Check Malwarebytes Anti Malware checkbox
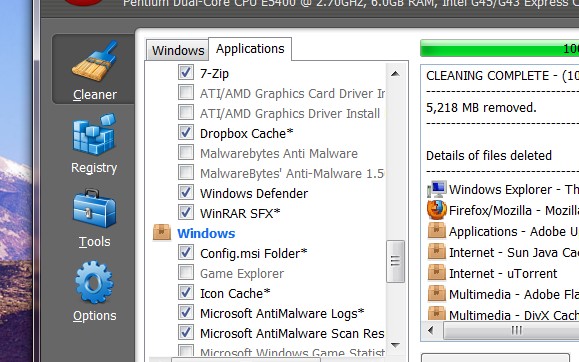579x362 pixels. pos(186,152)
